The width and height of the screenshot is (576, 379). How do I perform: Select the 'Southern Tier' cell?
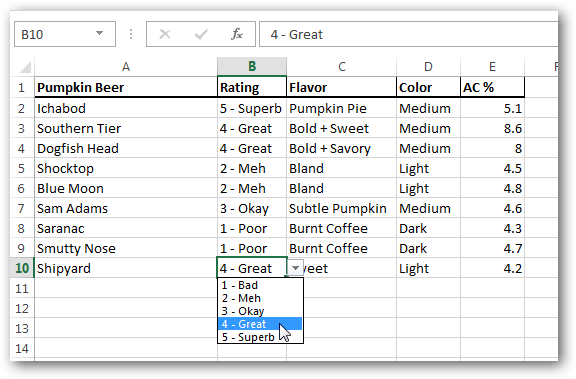126,128
